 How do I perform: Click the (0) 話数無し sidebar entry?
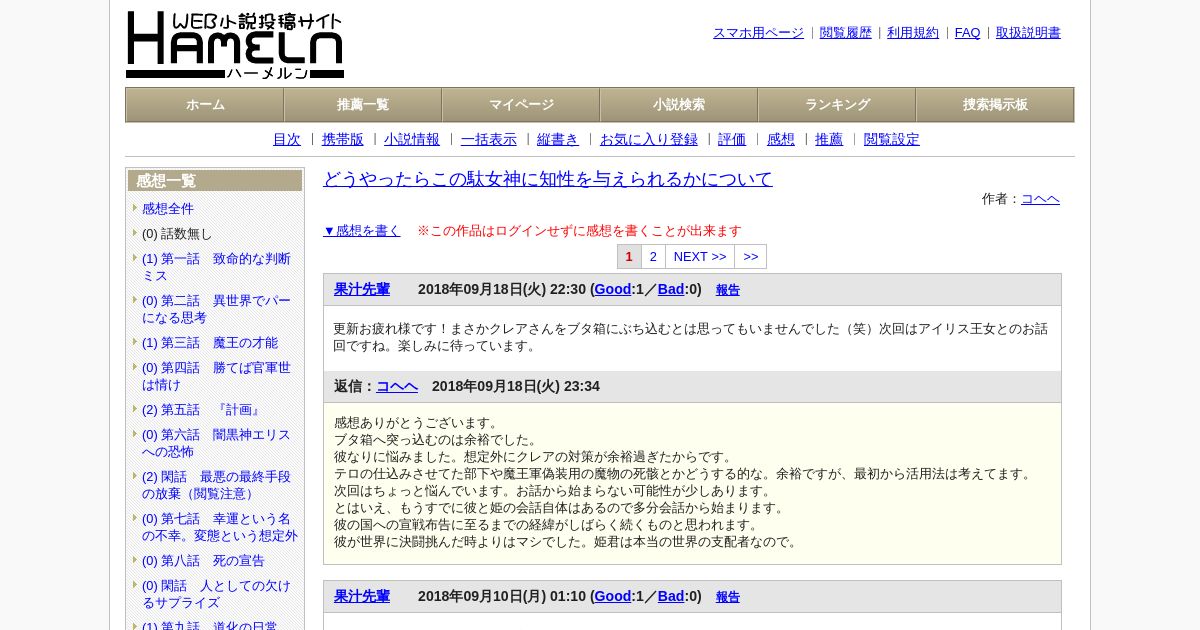point(177,234)
